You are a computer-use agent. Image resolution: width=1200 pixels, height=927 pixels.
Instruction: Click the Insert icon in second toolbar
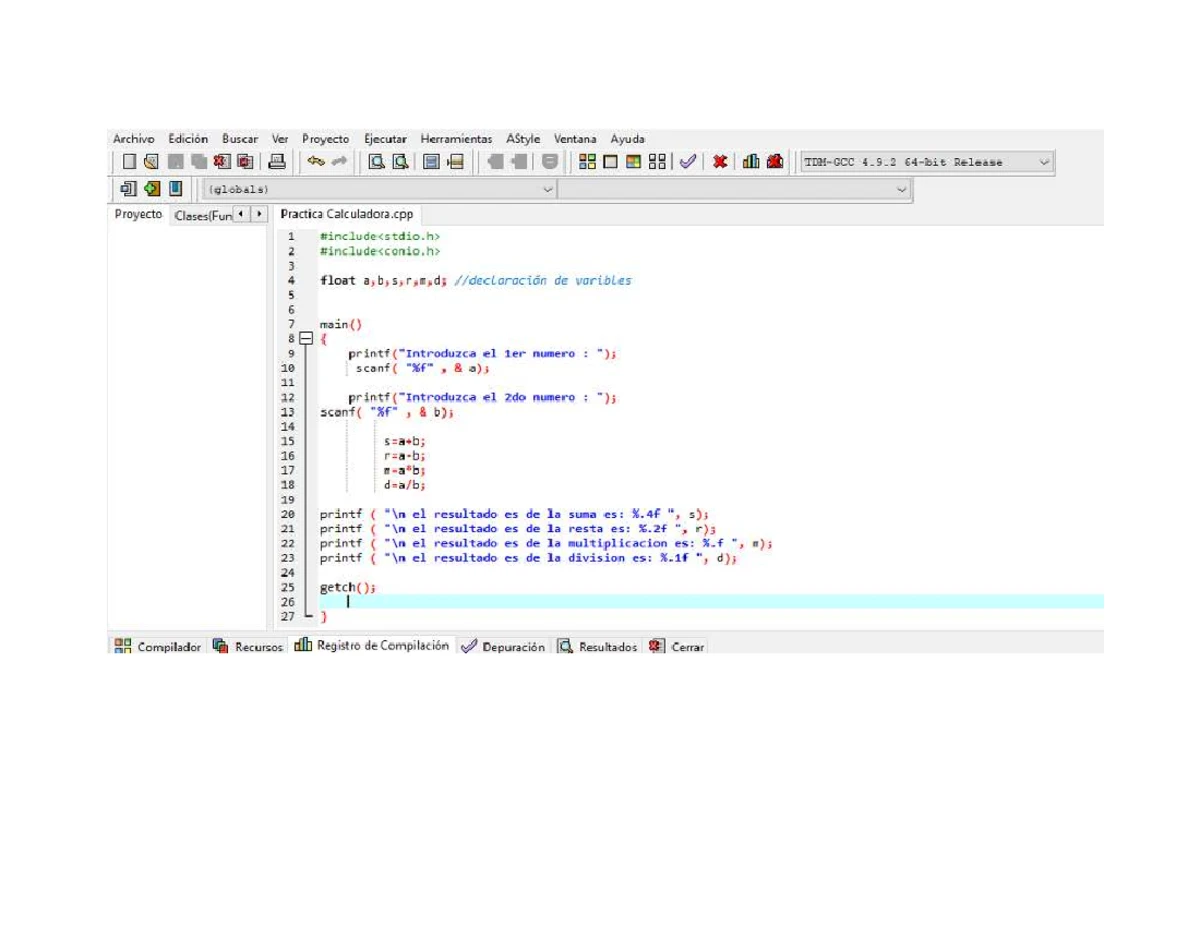click(128, 188)
